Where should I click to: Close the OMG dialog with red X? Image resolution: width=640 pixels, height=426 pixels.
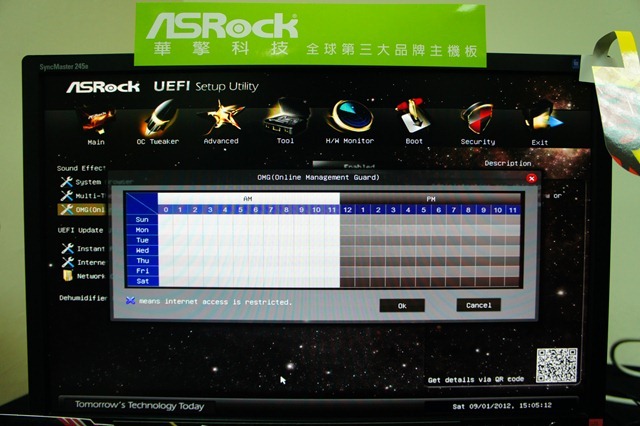[531, 178]
